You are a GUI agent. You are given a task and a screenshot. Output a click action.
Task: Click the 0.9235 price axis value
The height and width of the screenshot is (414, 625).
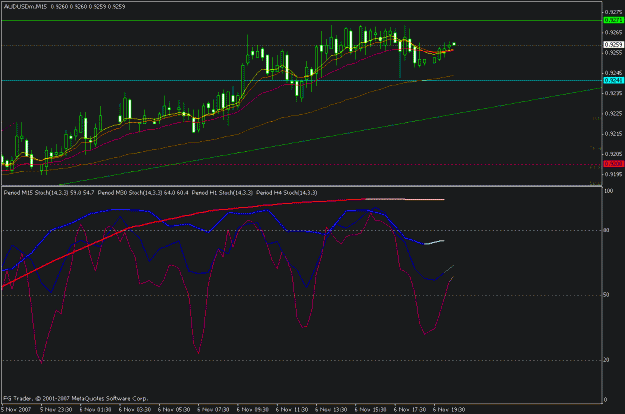coord(613,93)
